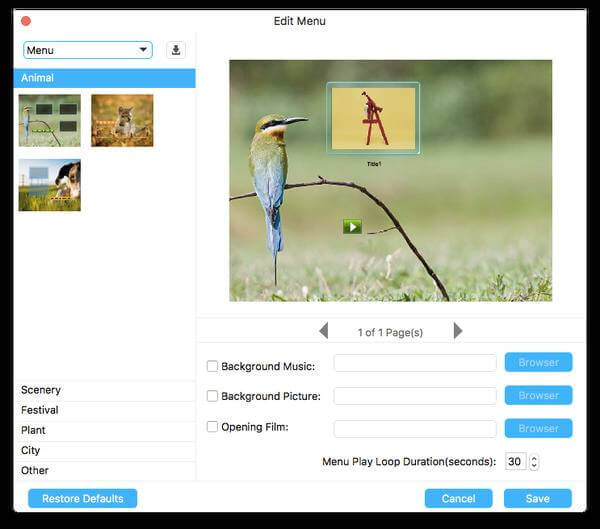The image size is (600, 529).
Task: Enable Background Picture checkbox
Action: coord(212,396)
